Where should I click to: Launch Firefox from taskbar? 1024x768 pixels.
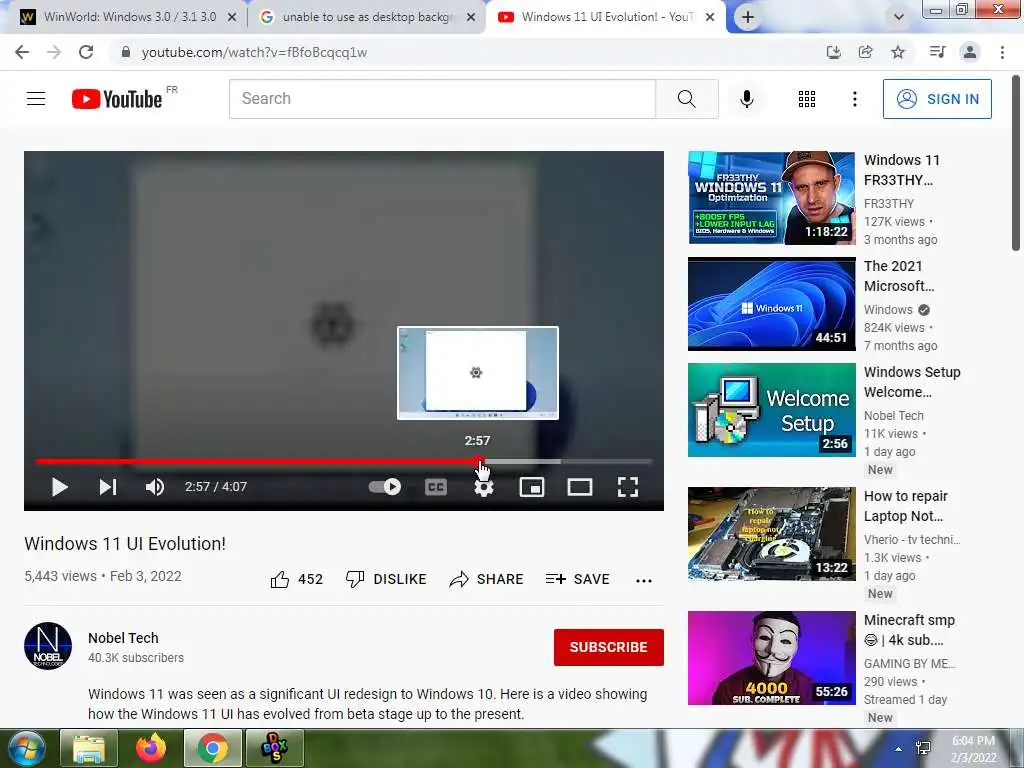point(151,748)
